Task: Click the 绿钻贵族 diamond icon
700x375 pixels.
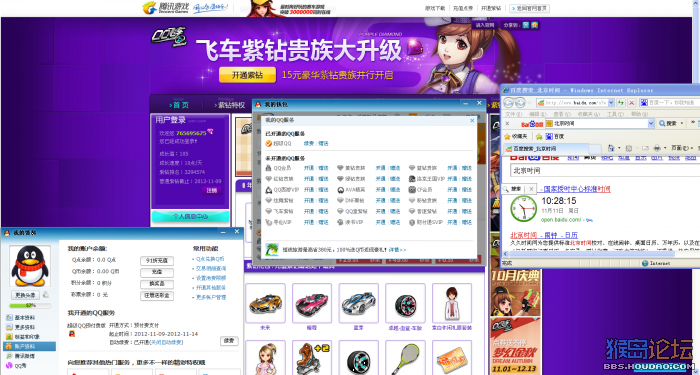Action: pos(340,179)
